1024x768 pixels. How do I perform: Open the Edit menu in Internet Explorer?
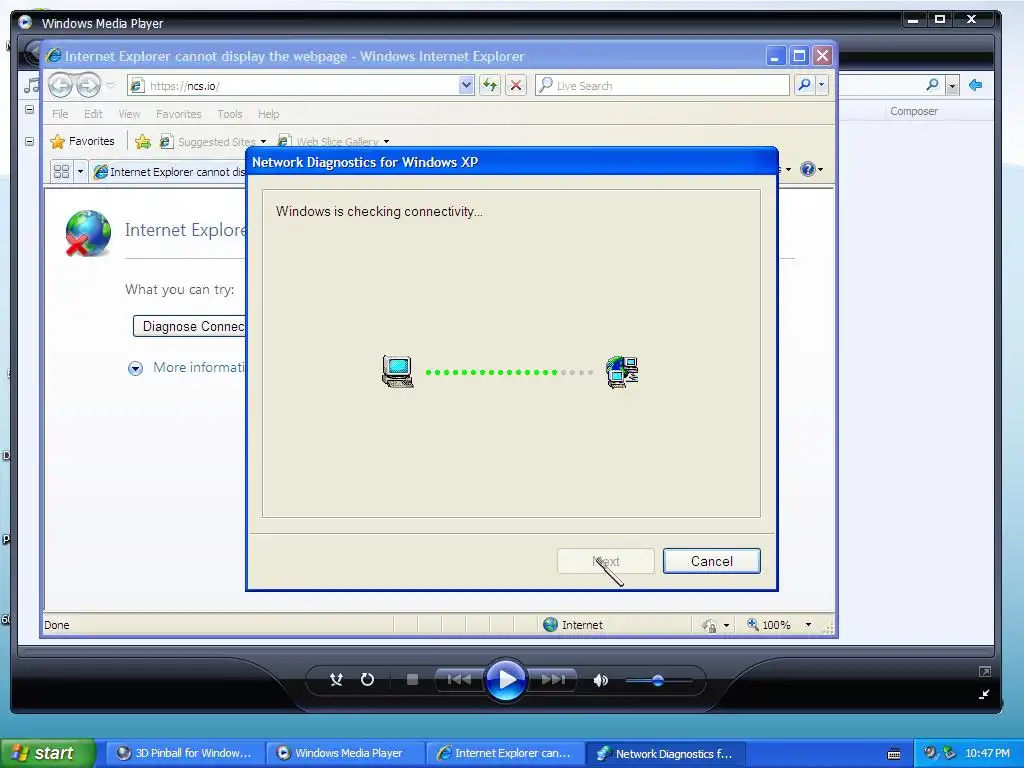tap(93, 114)
